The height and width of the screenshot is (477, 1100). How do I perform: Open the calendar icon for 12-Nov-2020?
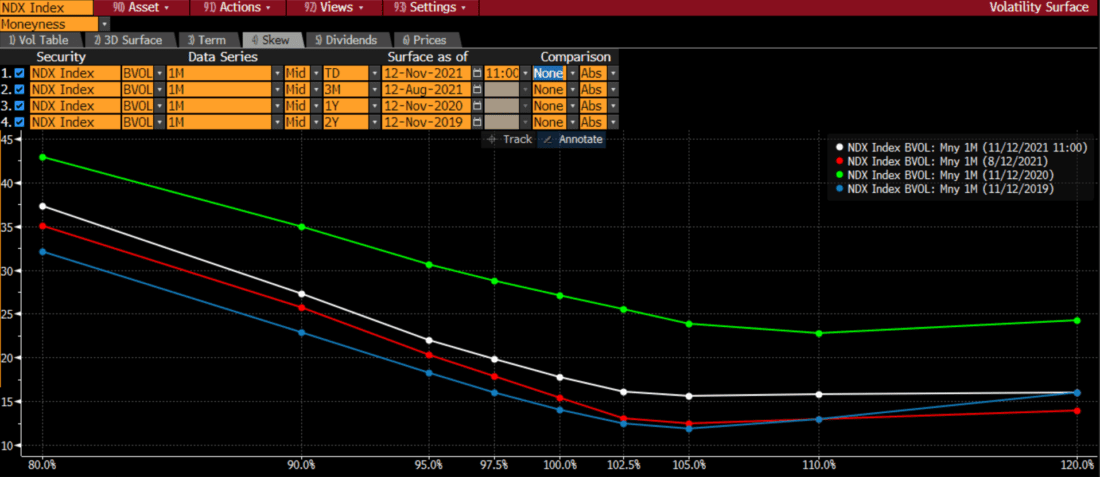[x=478, y=106]
